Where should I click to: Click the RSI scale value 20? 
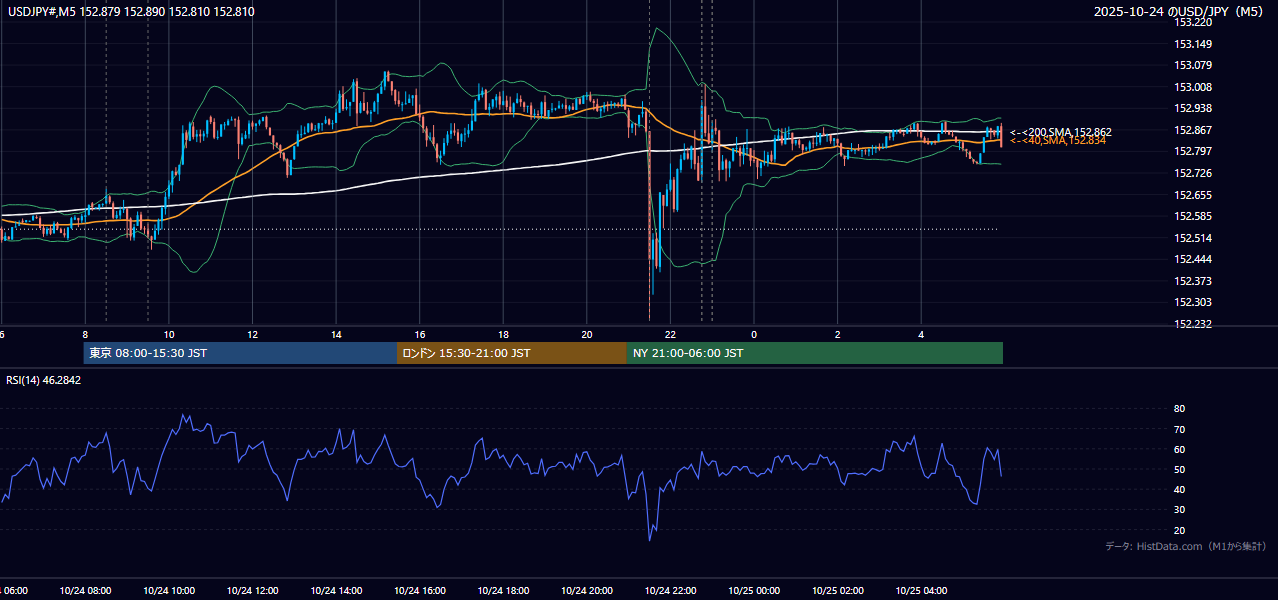click(1179, 530)
